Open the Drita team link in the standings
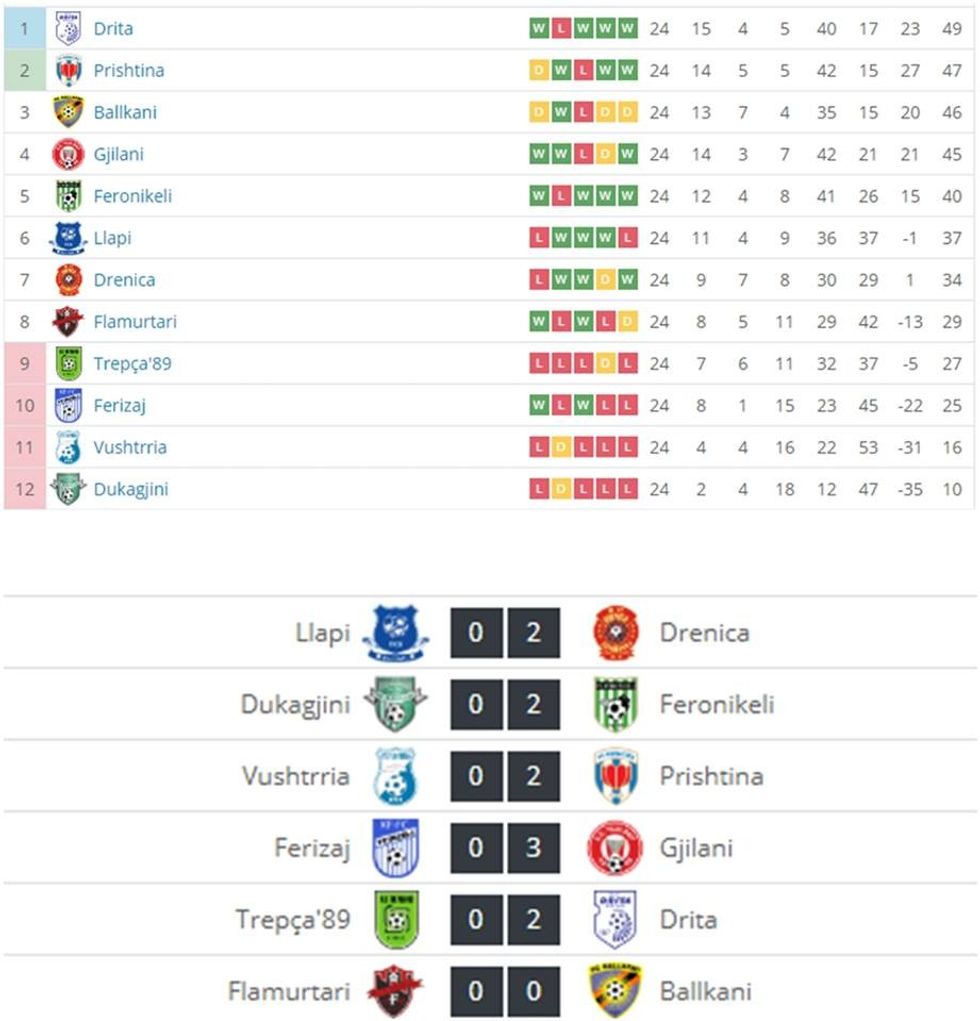 pyautogui.click(x=113, y=29)
